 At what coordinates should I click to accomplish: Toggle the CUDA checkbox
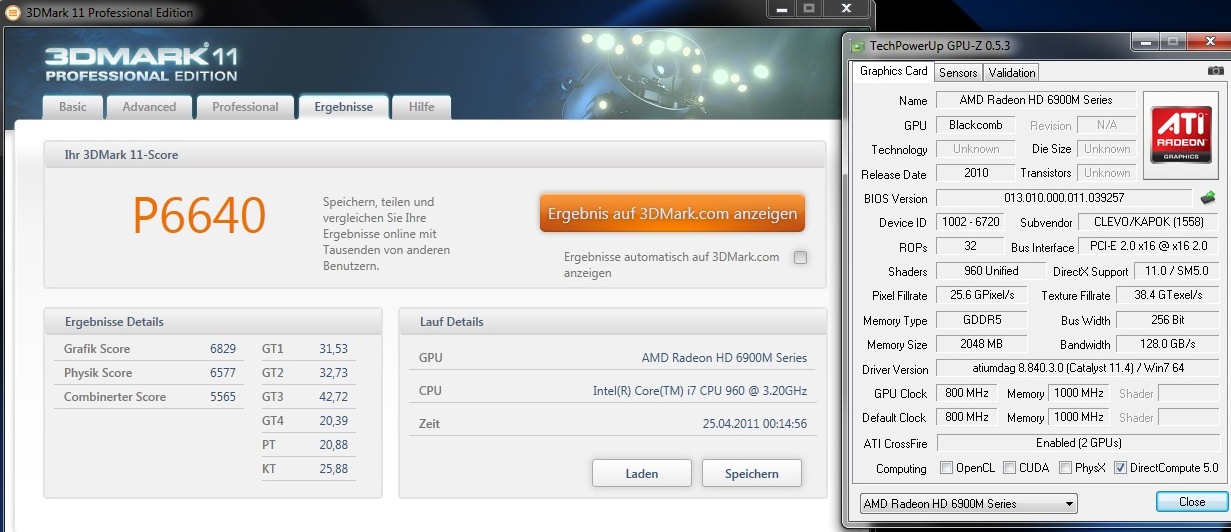point(1009,468)
